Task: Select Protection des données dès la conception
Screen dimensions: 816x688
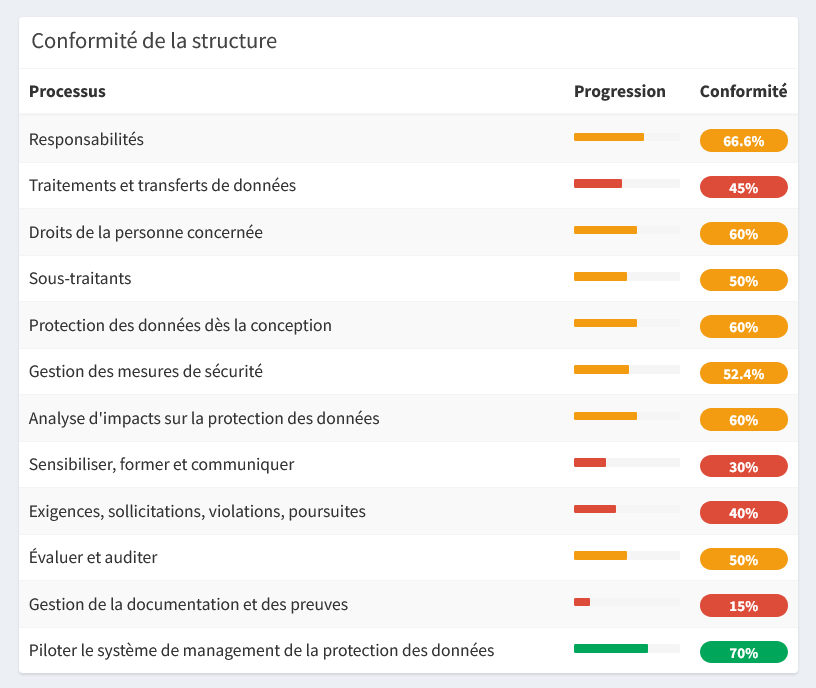Action: [180, 325]
